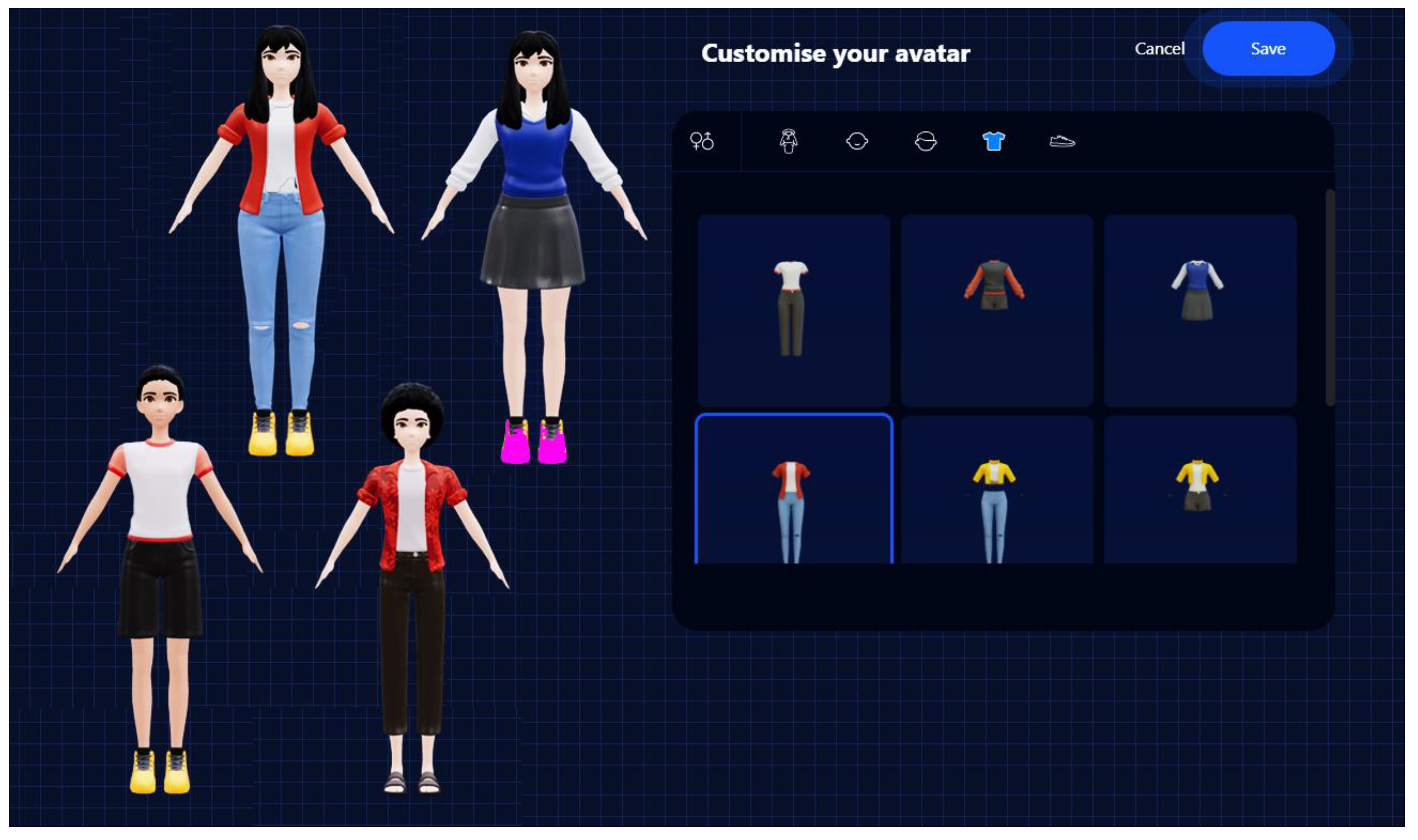Choose blue vest with grey skirt outfit
1418x840 pixels.
(x=1201, y=311)
